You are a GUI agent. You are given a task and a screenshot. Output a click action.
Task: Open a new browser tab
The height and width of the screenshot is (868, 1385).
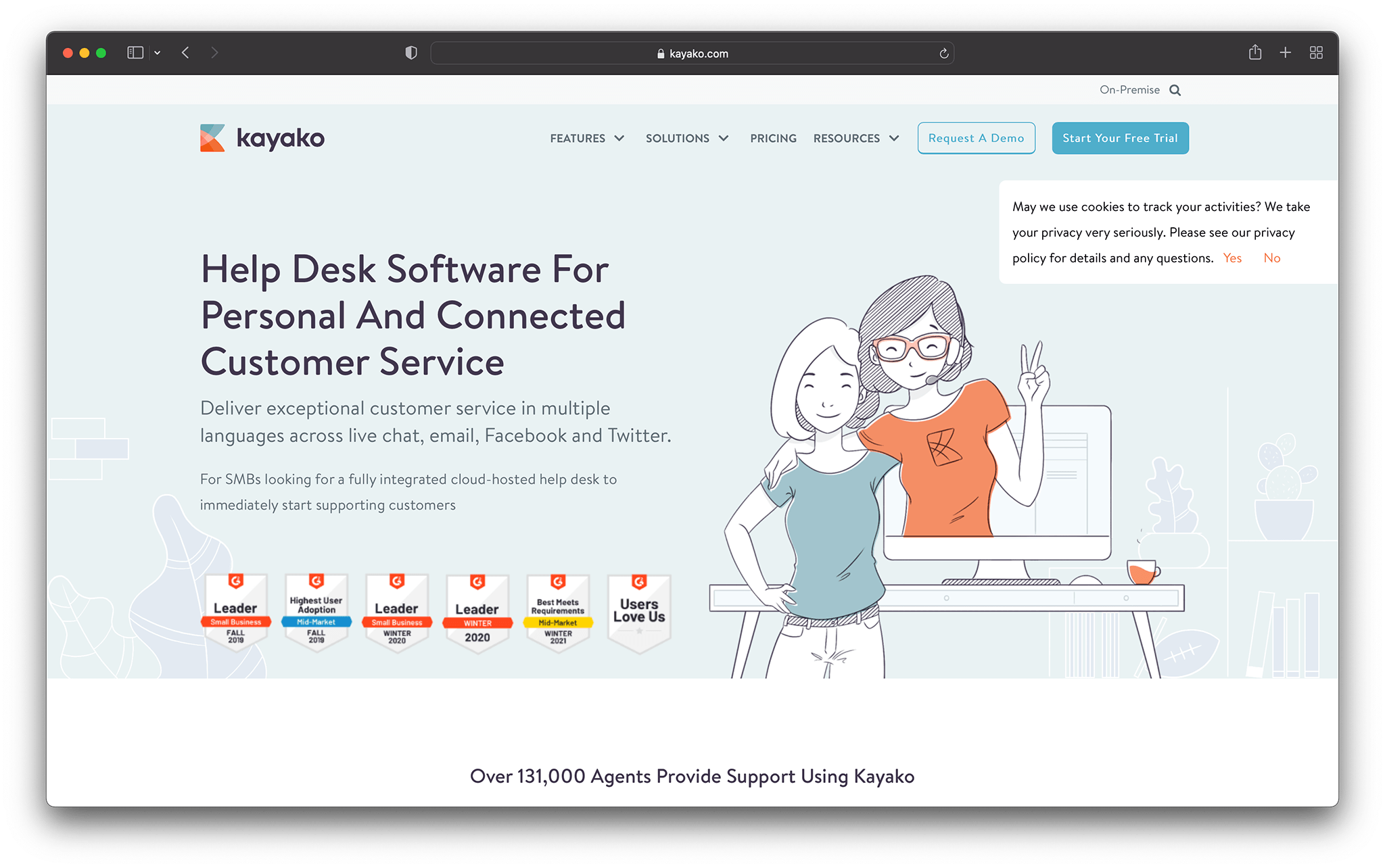1286,52
